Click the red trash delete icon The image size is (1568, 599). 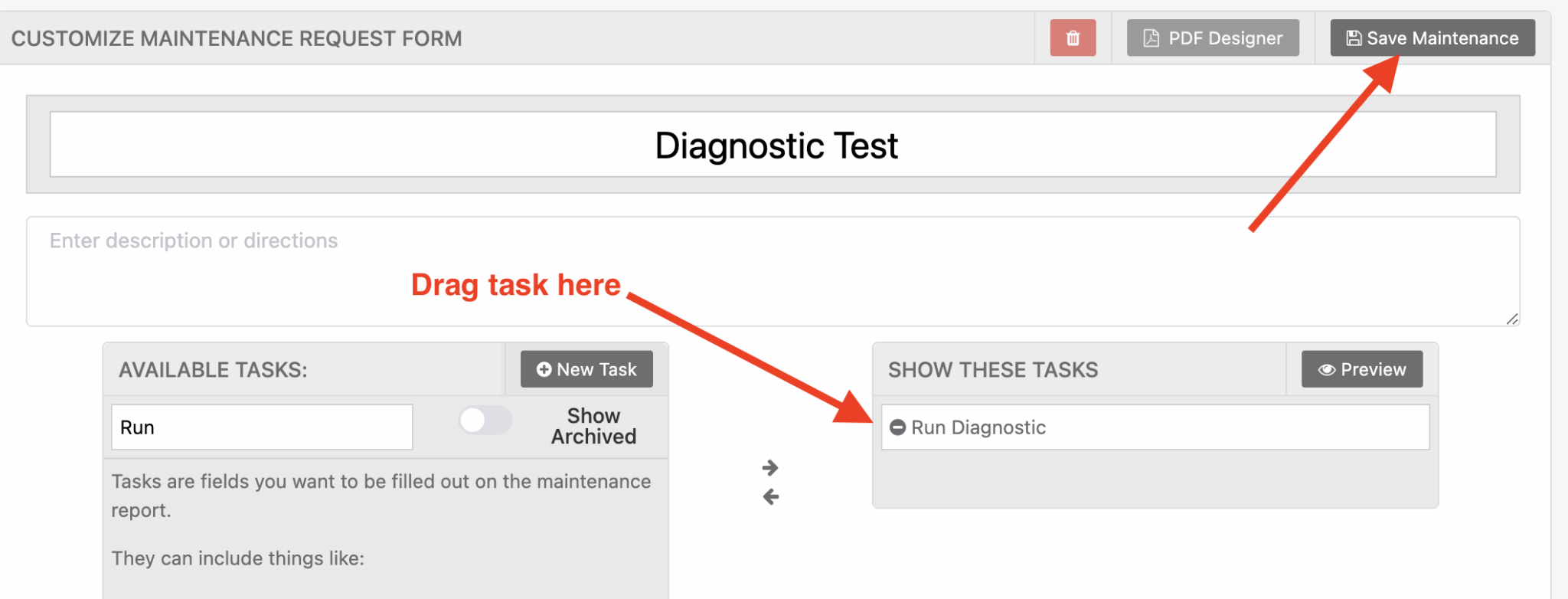[x=1073, y=38]
